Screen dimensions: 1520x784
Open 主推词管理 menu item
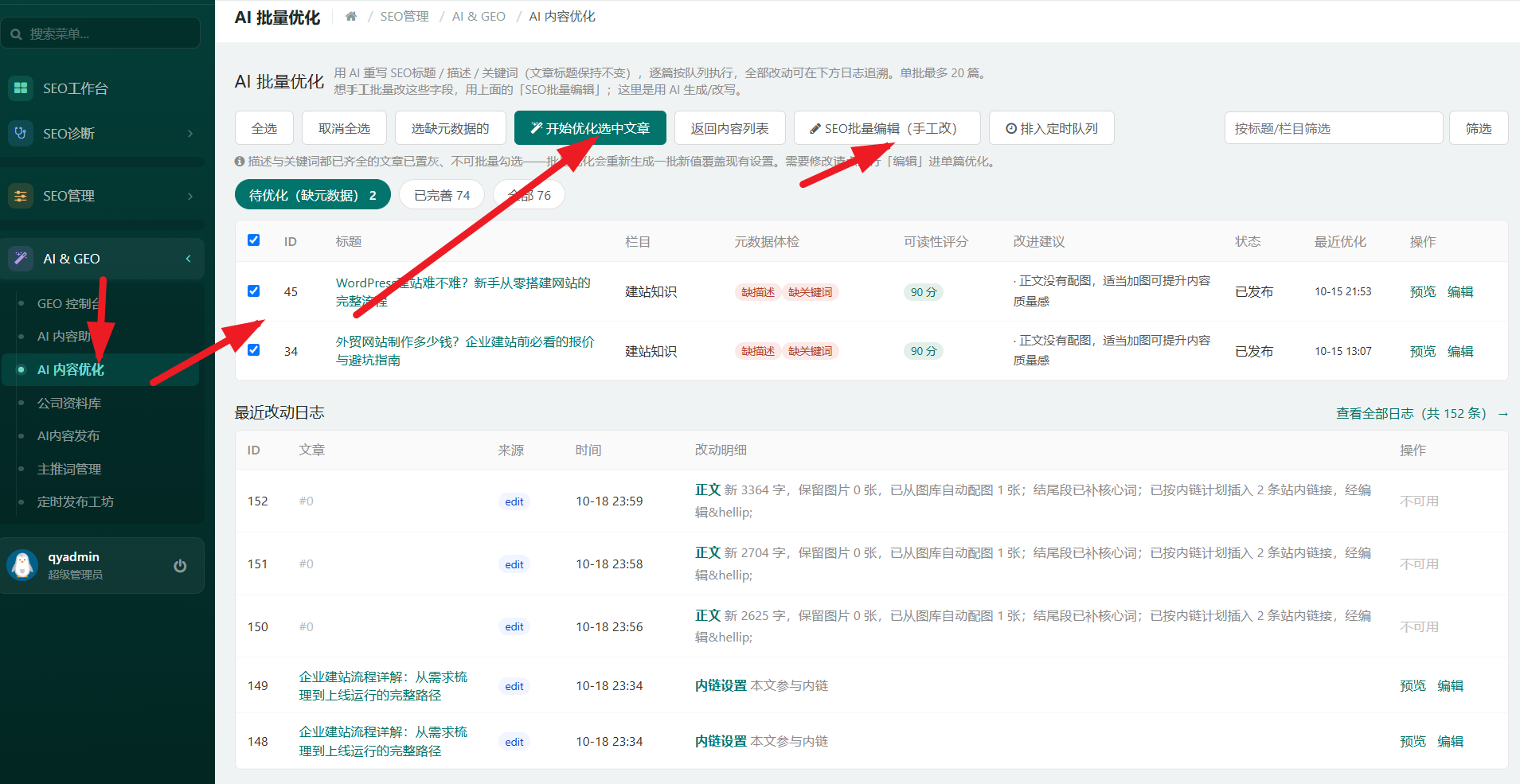pyautogui.click(x=69, y=469)
